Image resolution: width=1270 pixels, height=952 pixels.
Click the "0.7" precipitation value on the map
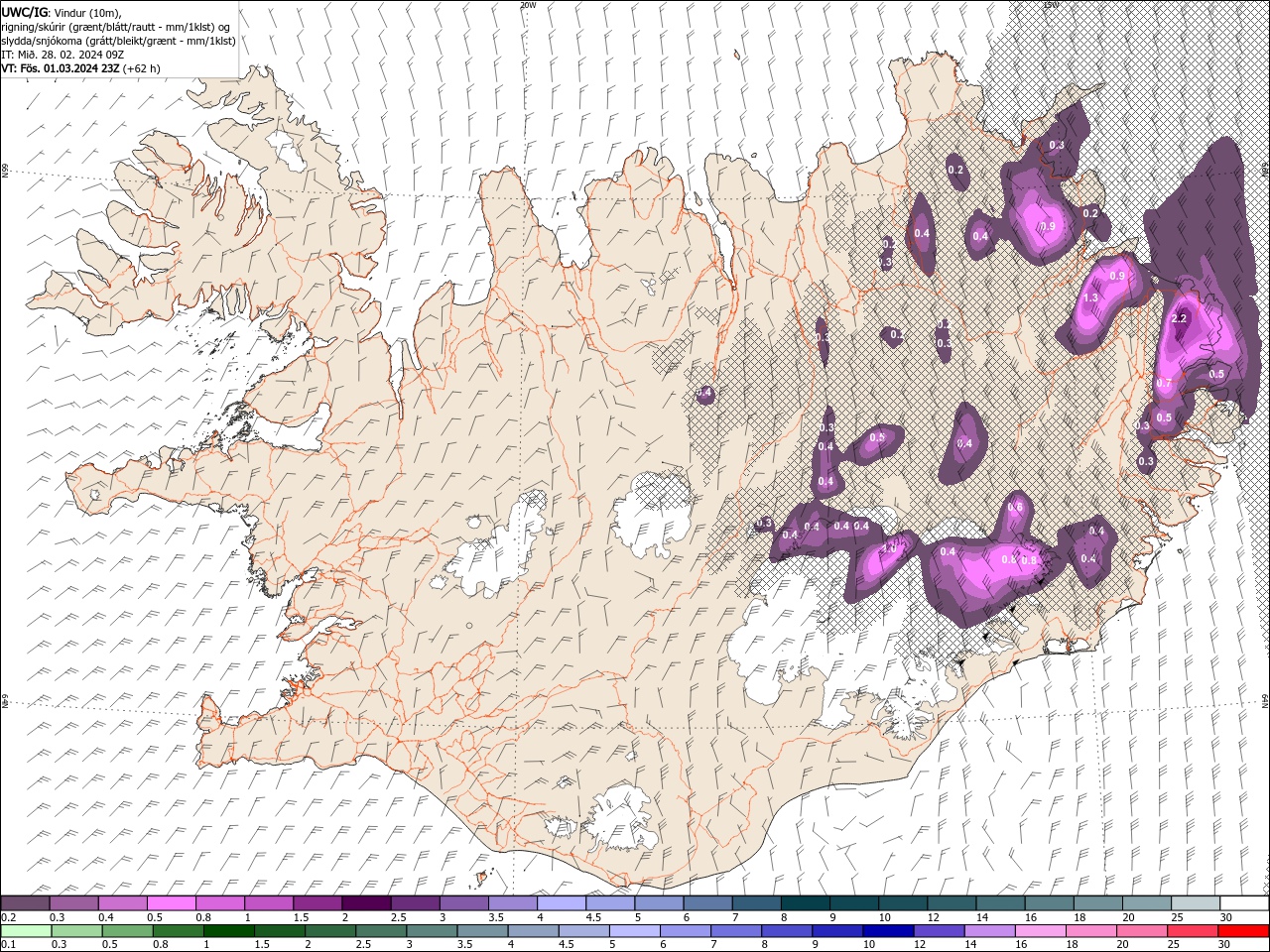(1164, 383)
